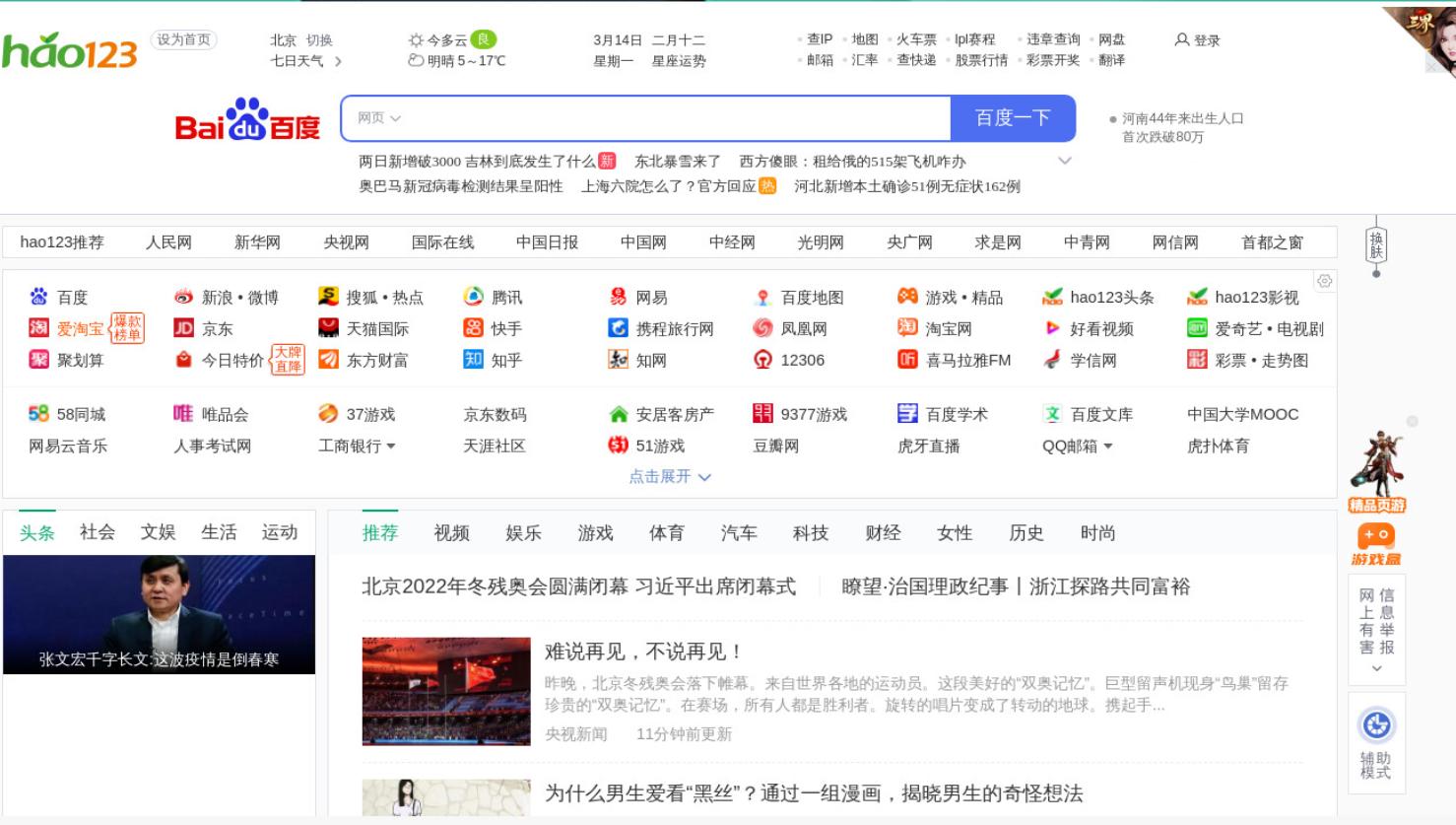Click the 喜马拉雅FM icon

tap(907, 360)
